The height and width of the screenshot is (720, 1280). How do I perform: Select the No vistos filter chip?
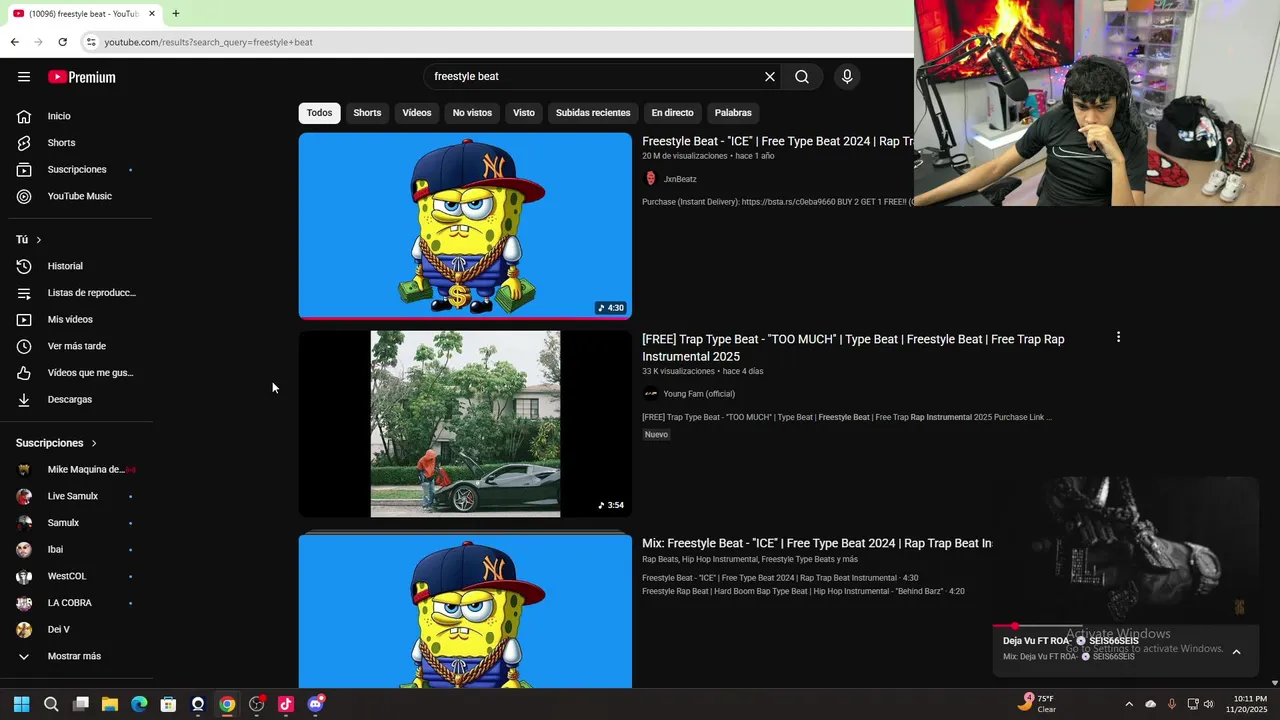pos(472,113)
